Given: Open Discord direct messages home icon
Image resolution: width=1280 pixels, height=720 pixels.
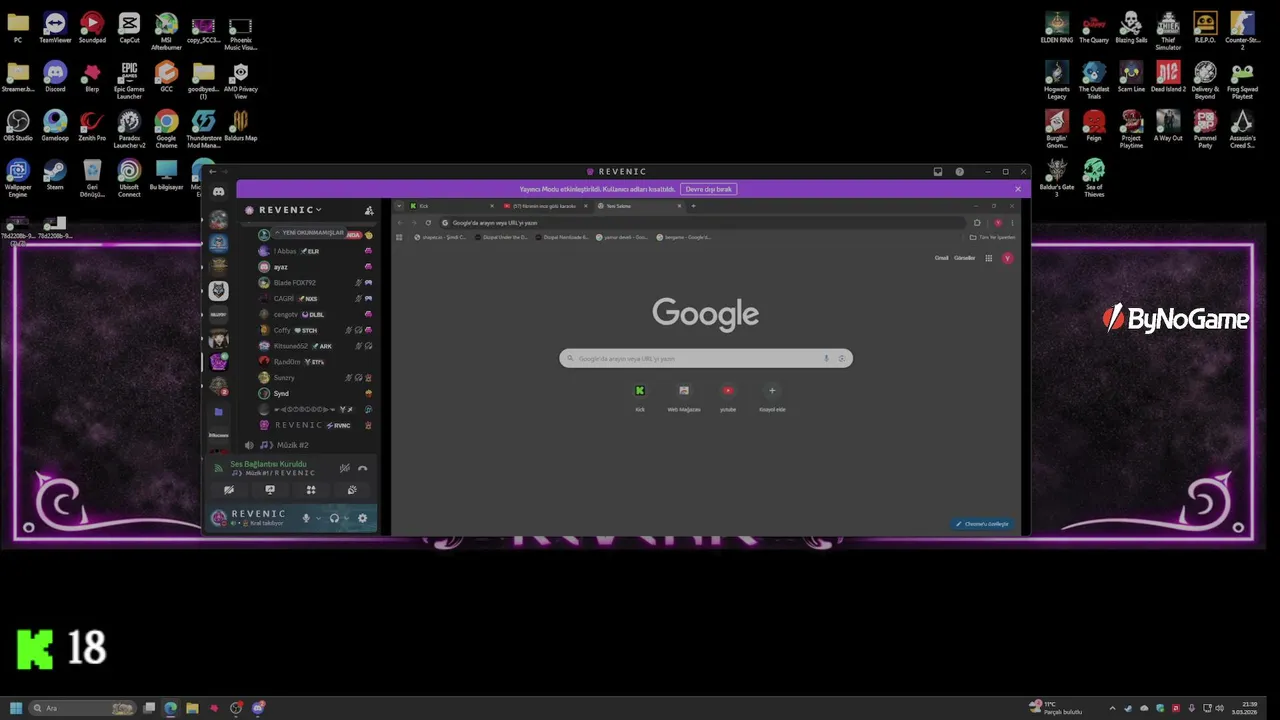Looking at the screenshot, I should coord(218,192).
